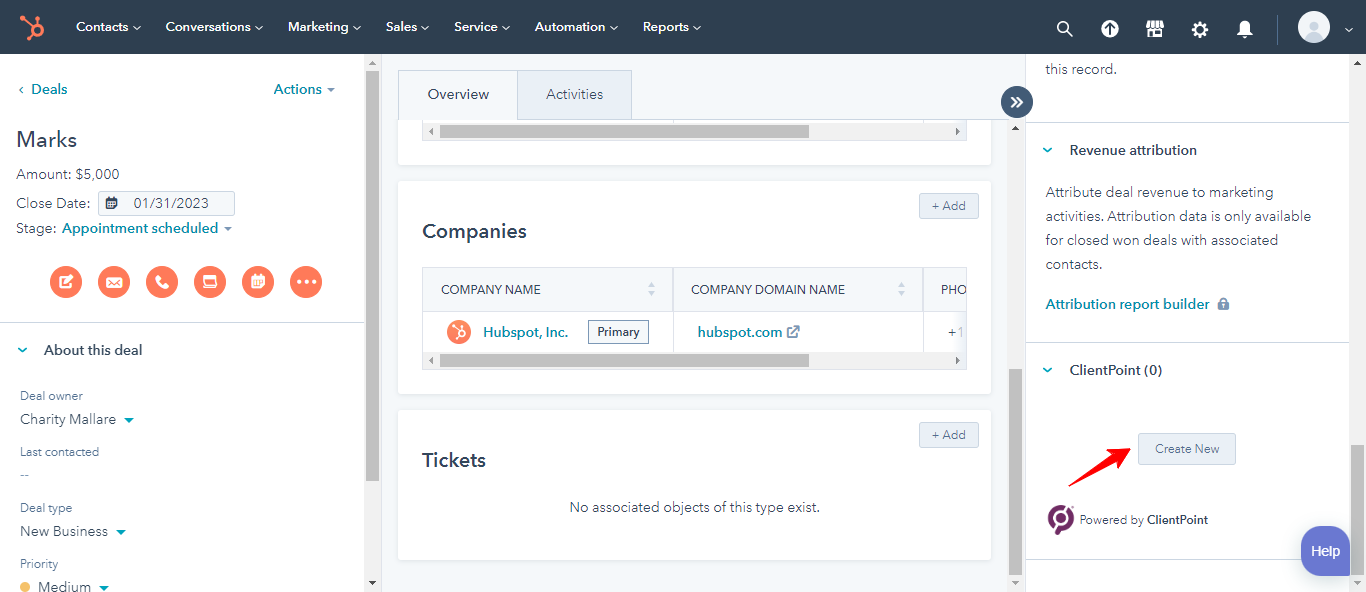This screenshot has height=592, width=1366.
Task: Open the Contacts menu
Action: (x=108, y=27)
